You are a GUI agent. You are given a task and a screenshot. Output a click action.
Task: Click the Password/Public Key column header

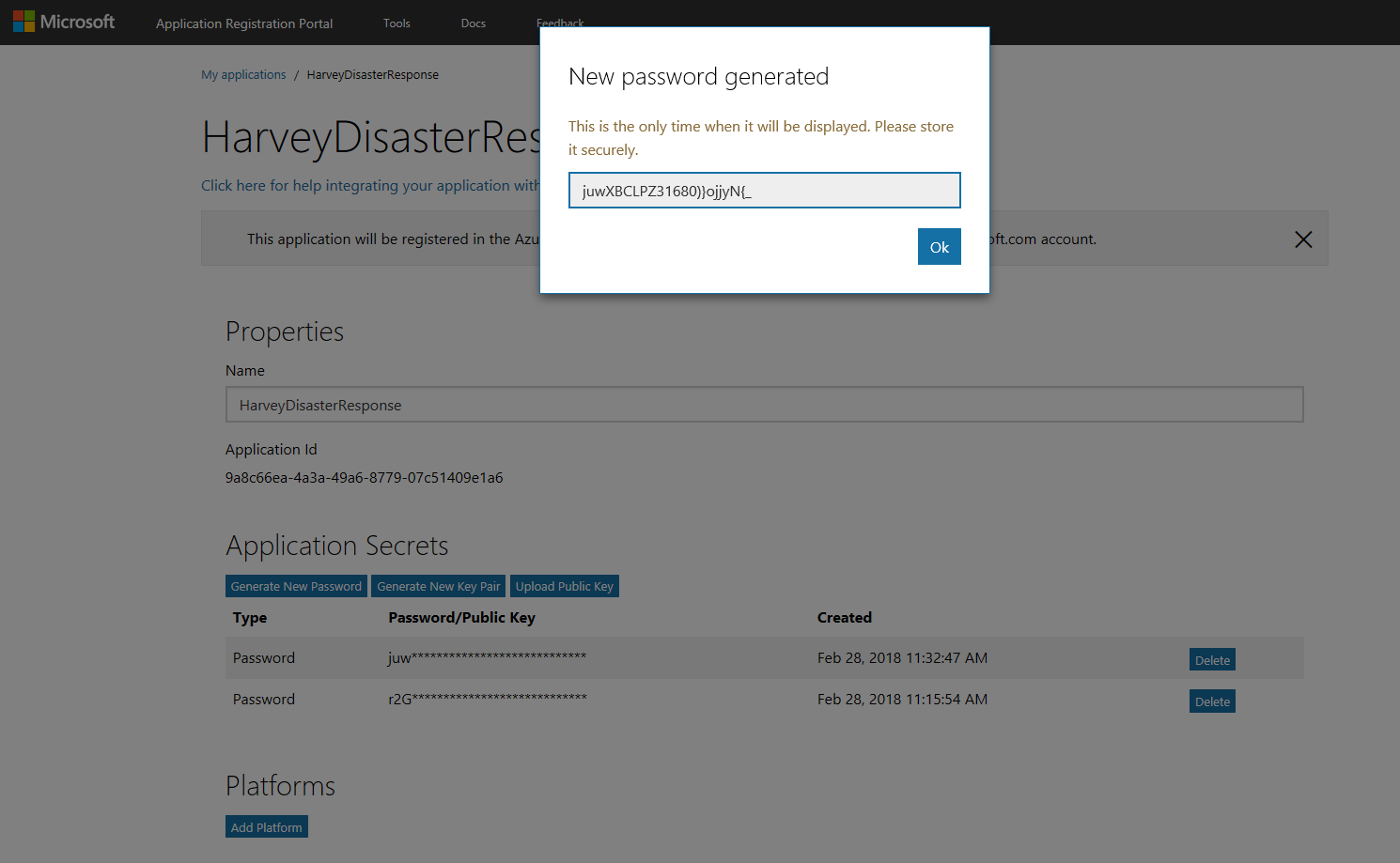tap(461, 617)
